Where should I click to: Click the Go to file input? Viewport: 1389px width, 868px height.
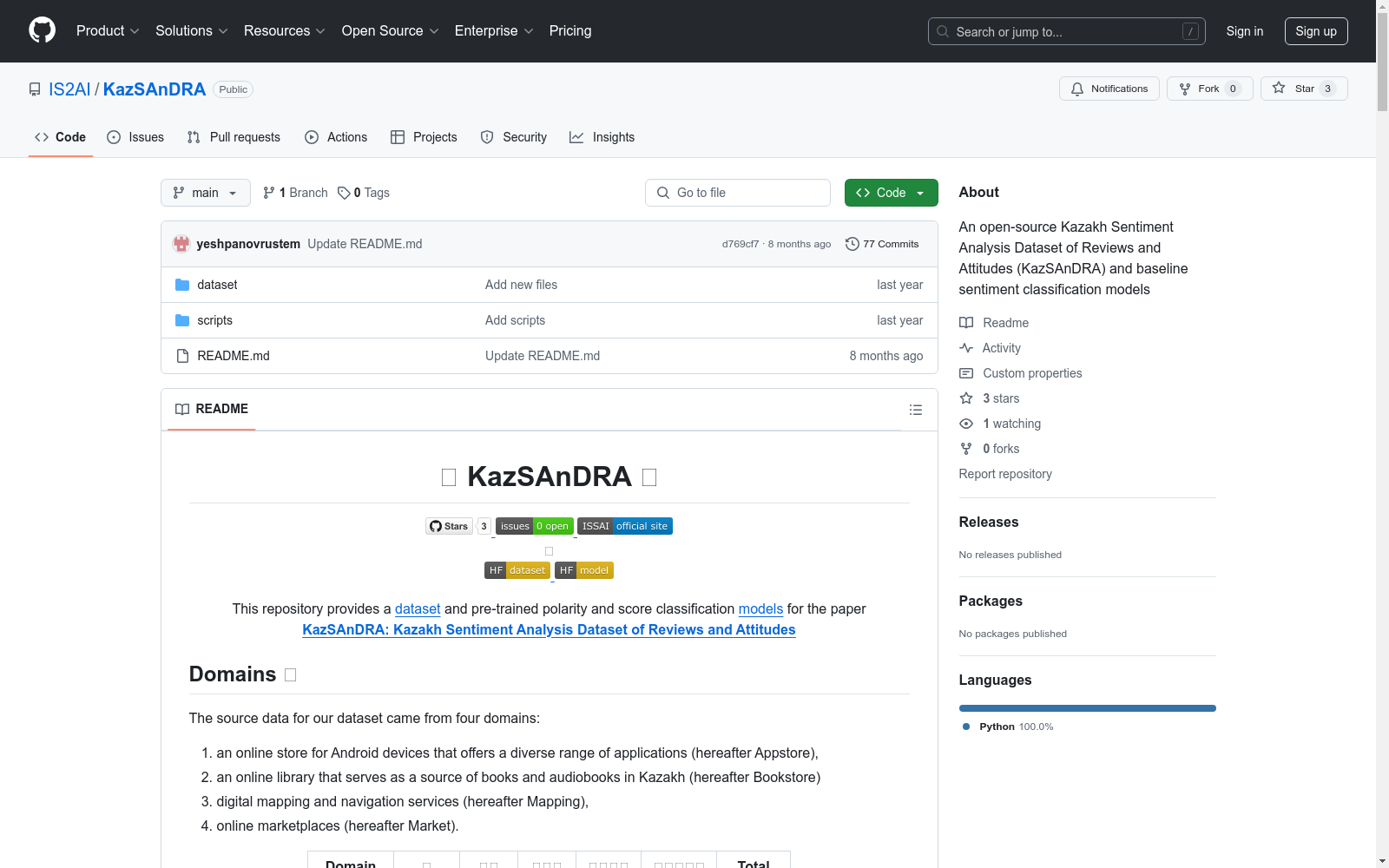pos(738,193)
